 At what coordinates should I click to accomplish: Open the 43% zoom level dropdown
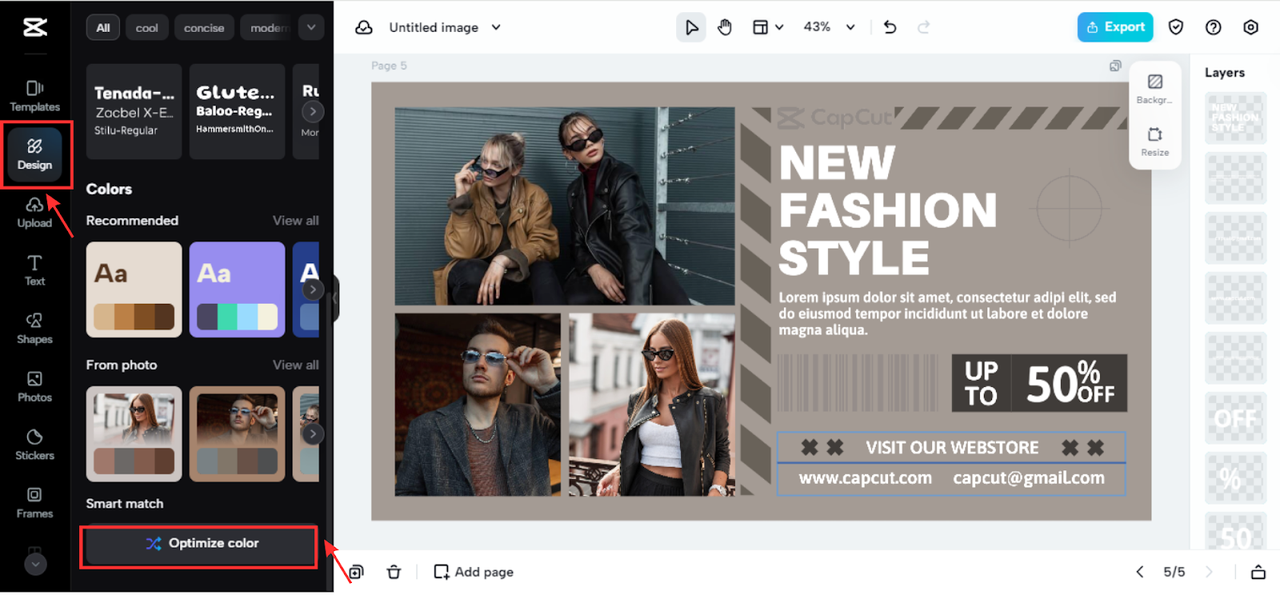click(830, 27)
